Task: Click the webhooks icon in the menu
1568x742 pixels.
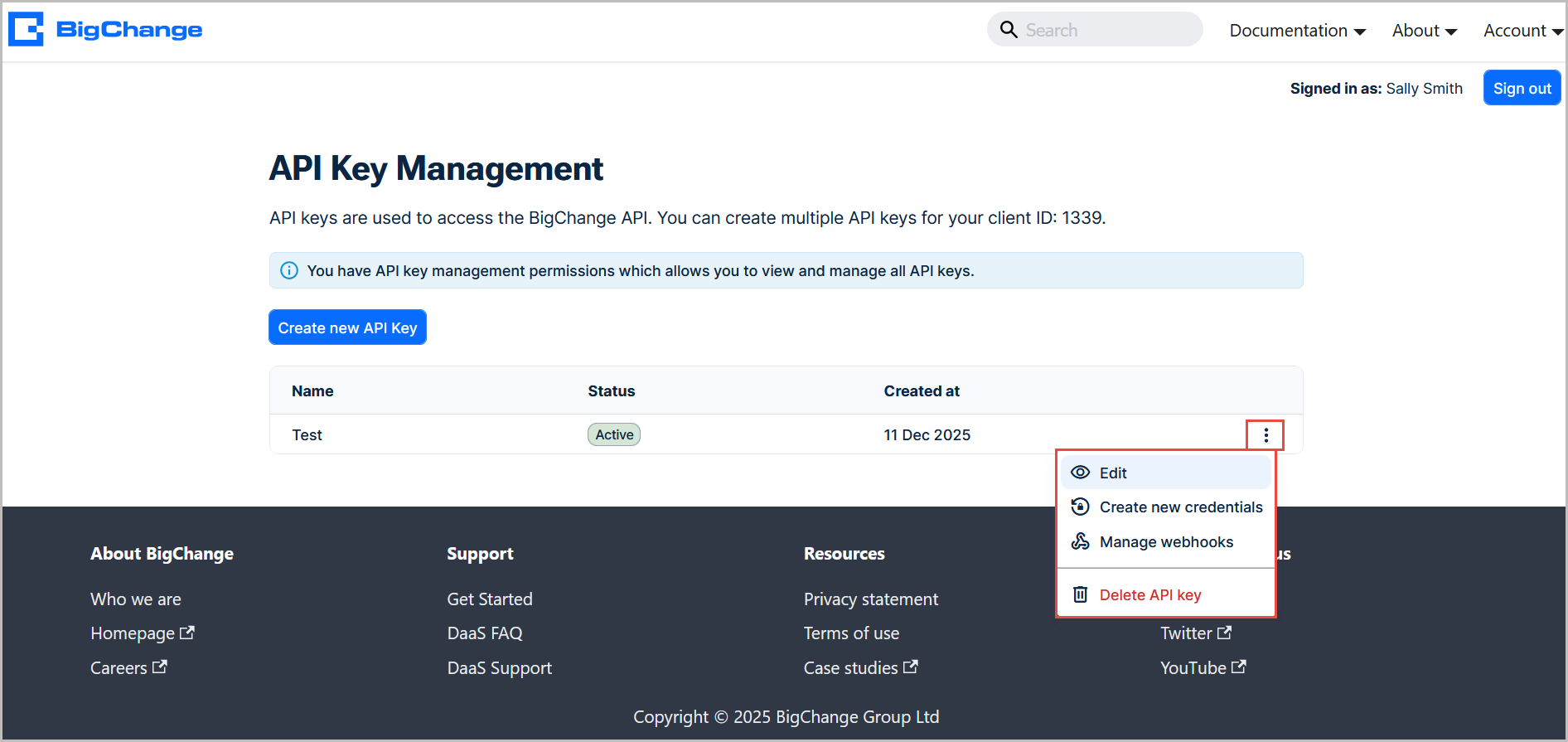Action: coord(1080,541)
